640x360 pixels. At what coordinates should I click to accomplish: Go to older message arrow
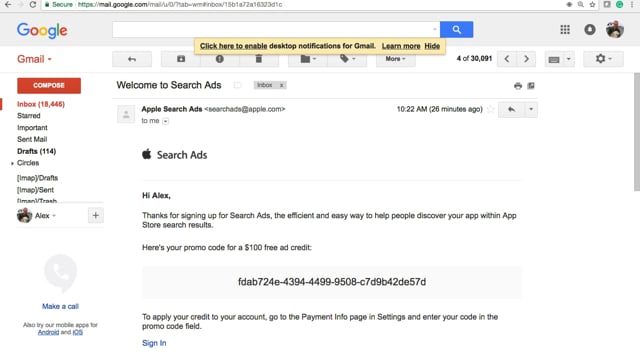(526, 59)
